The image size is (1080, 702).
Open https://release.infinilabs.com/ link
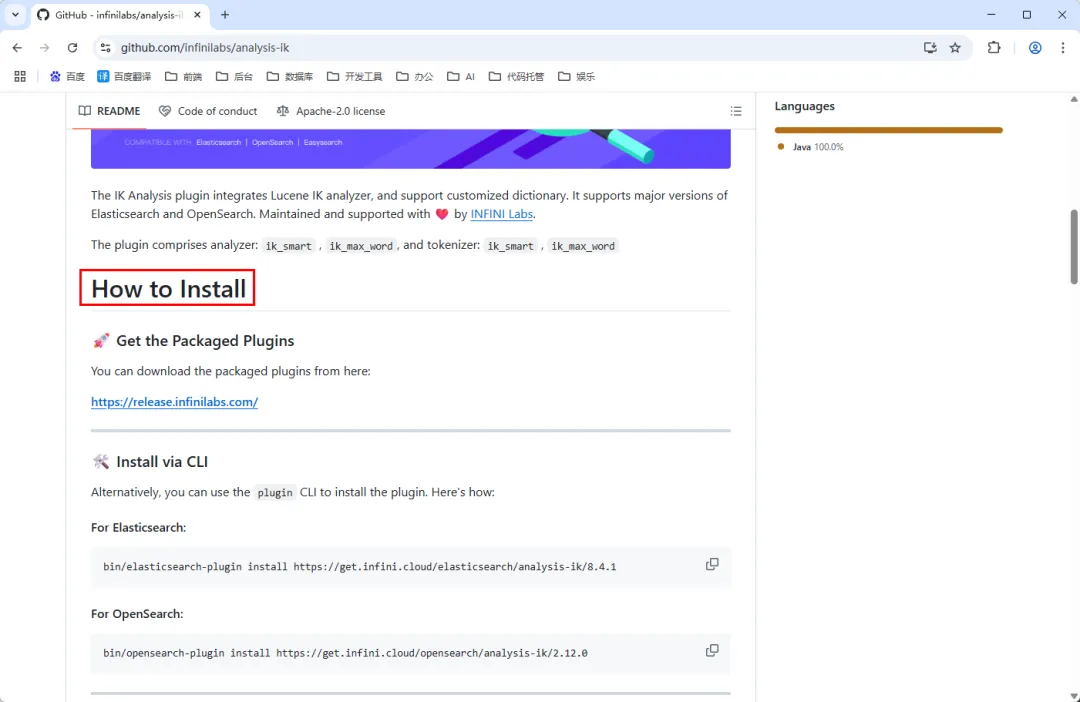pos(174,402)
